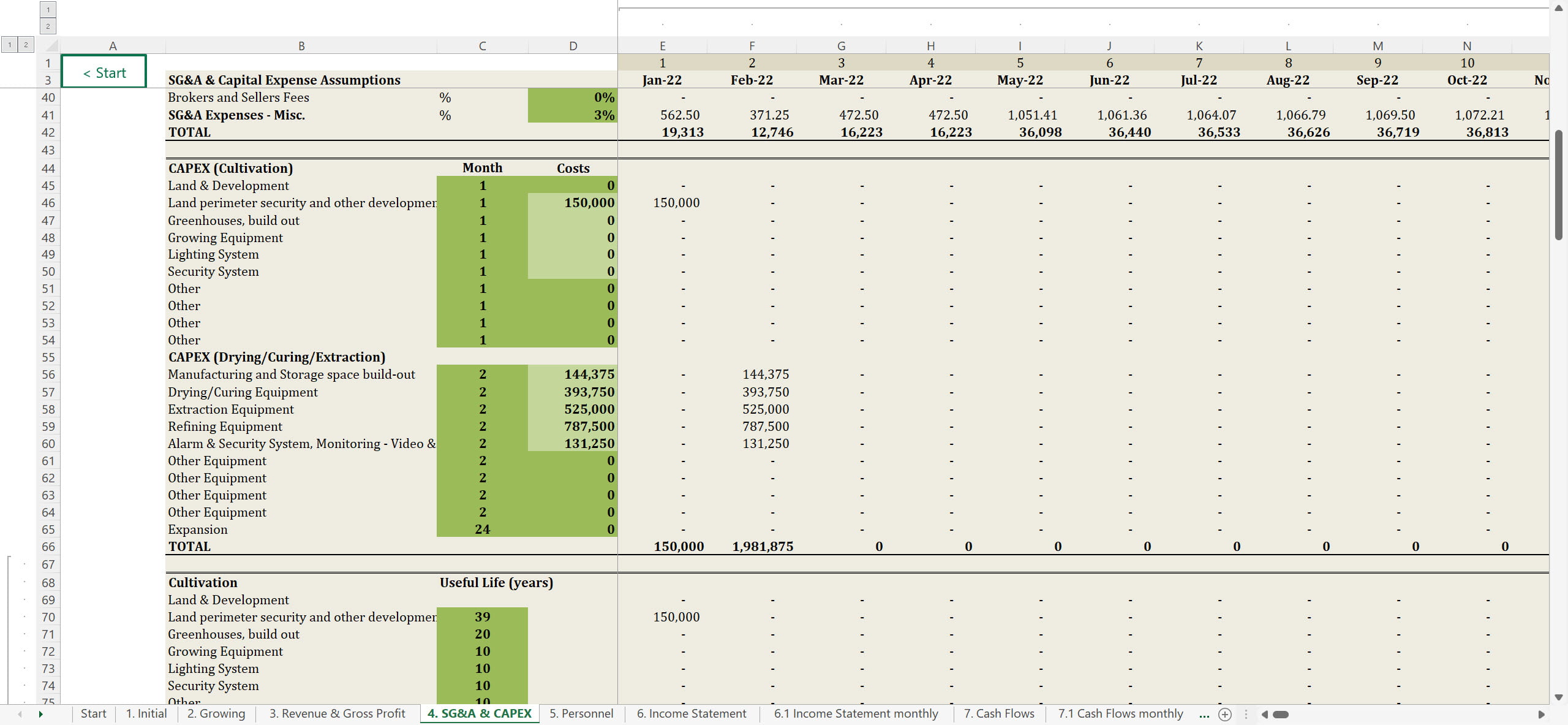Screen dimensions: 1568x725
Task: Select the column E header
Action: click(662, 46)
